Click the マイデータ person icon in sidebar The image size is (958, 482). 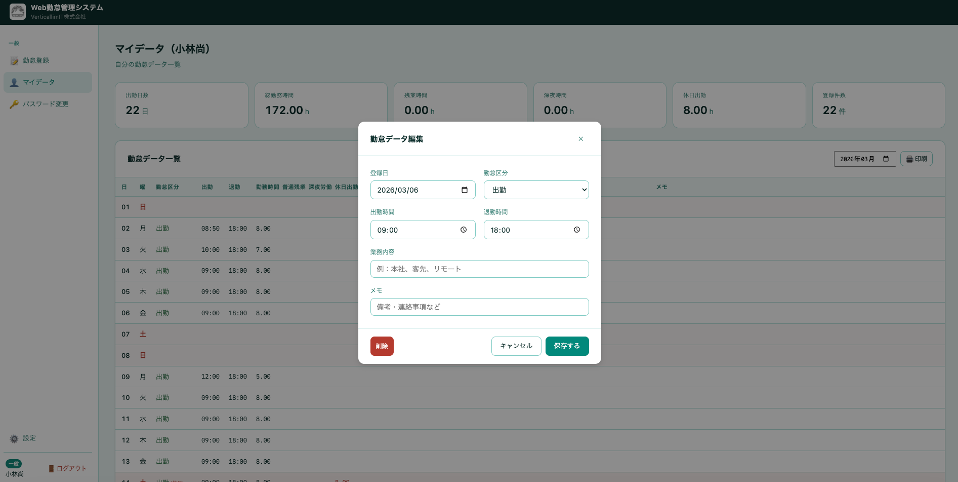pos(14,82)
